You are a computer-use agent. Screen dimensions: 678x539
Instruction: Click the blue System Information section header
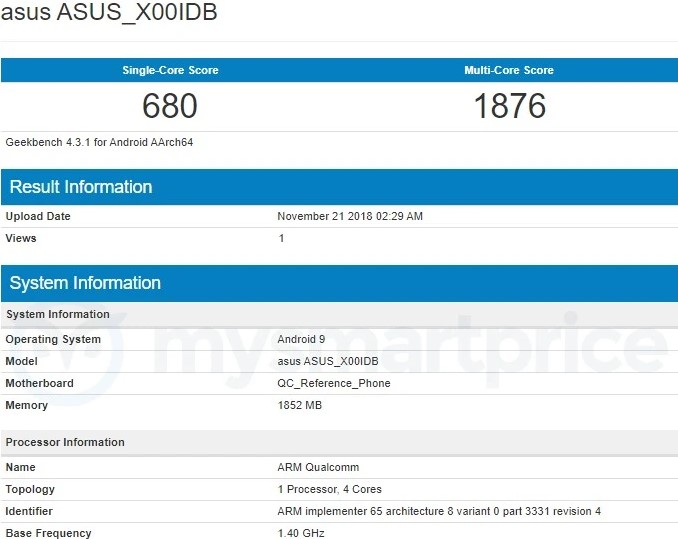(339, 283)
